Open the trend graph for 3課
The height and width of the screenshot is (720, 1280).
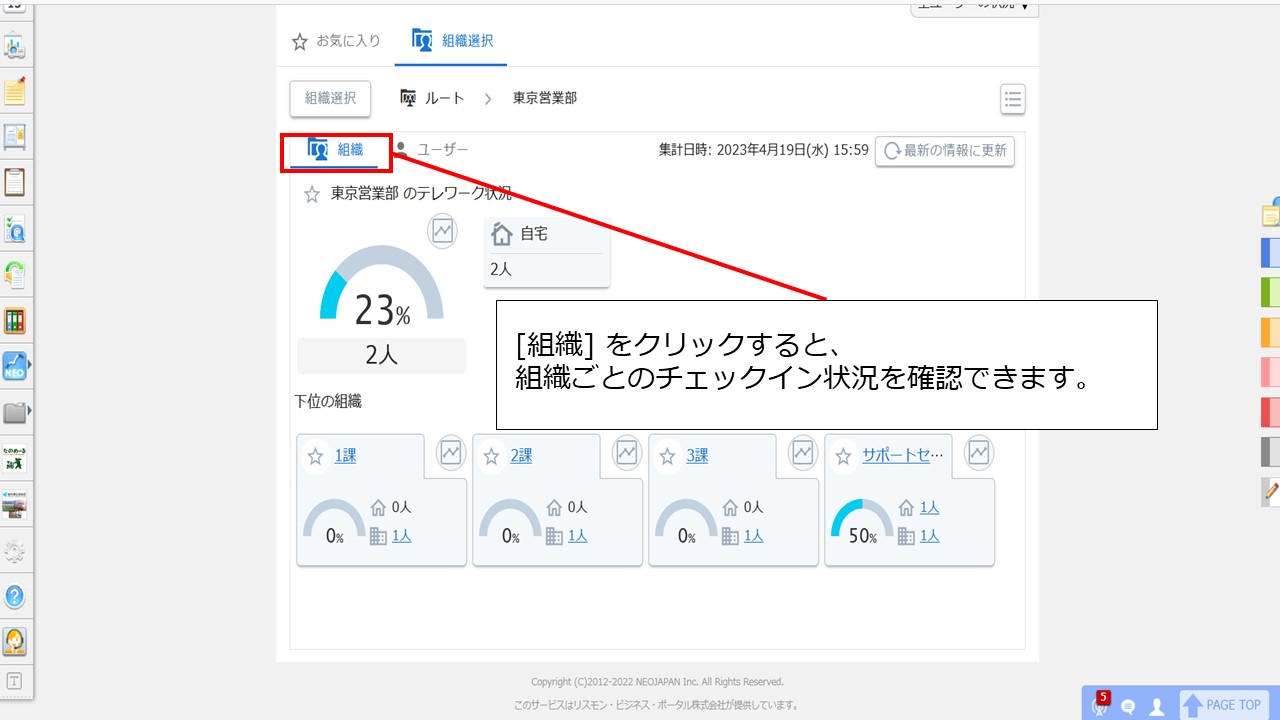[803, 453]
